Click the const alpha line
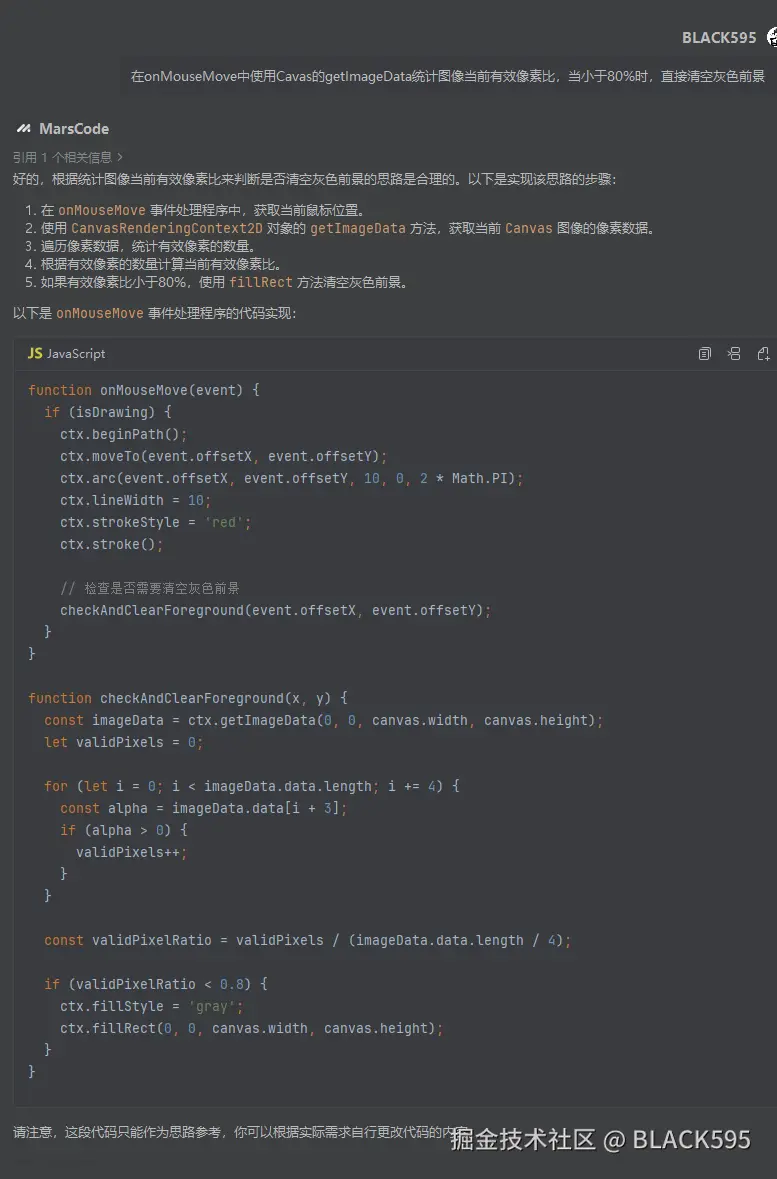 tap(204, 808)
